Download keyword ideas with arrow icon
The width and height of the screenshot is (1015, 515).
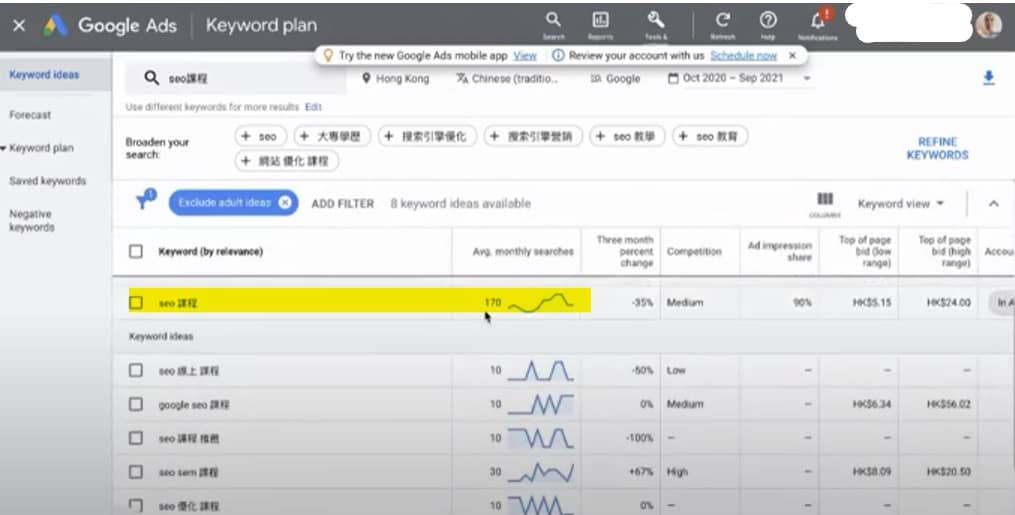988,78
